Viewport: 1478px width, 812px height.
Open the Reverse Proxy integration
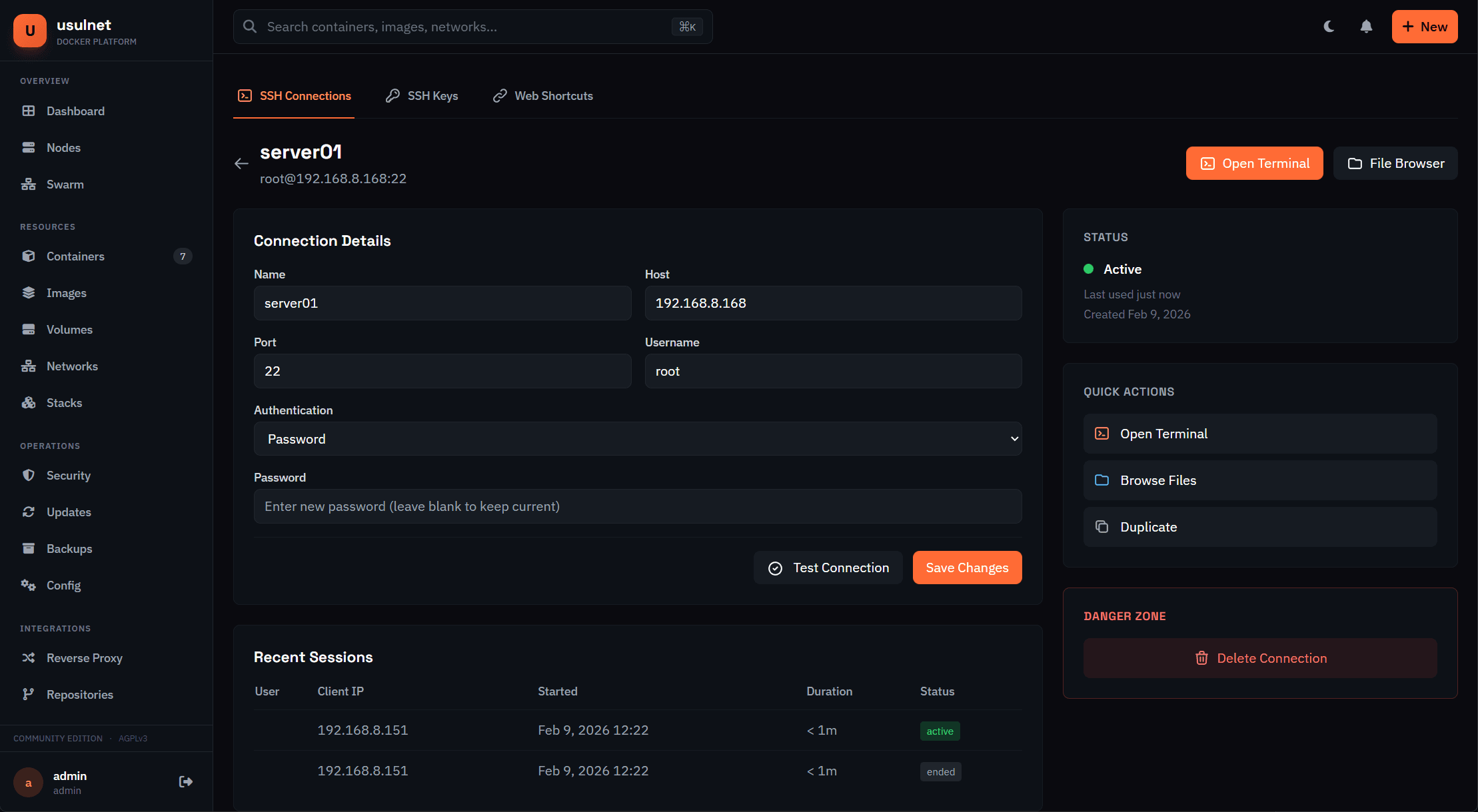(x=84, y=657)
